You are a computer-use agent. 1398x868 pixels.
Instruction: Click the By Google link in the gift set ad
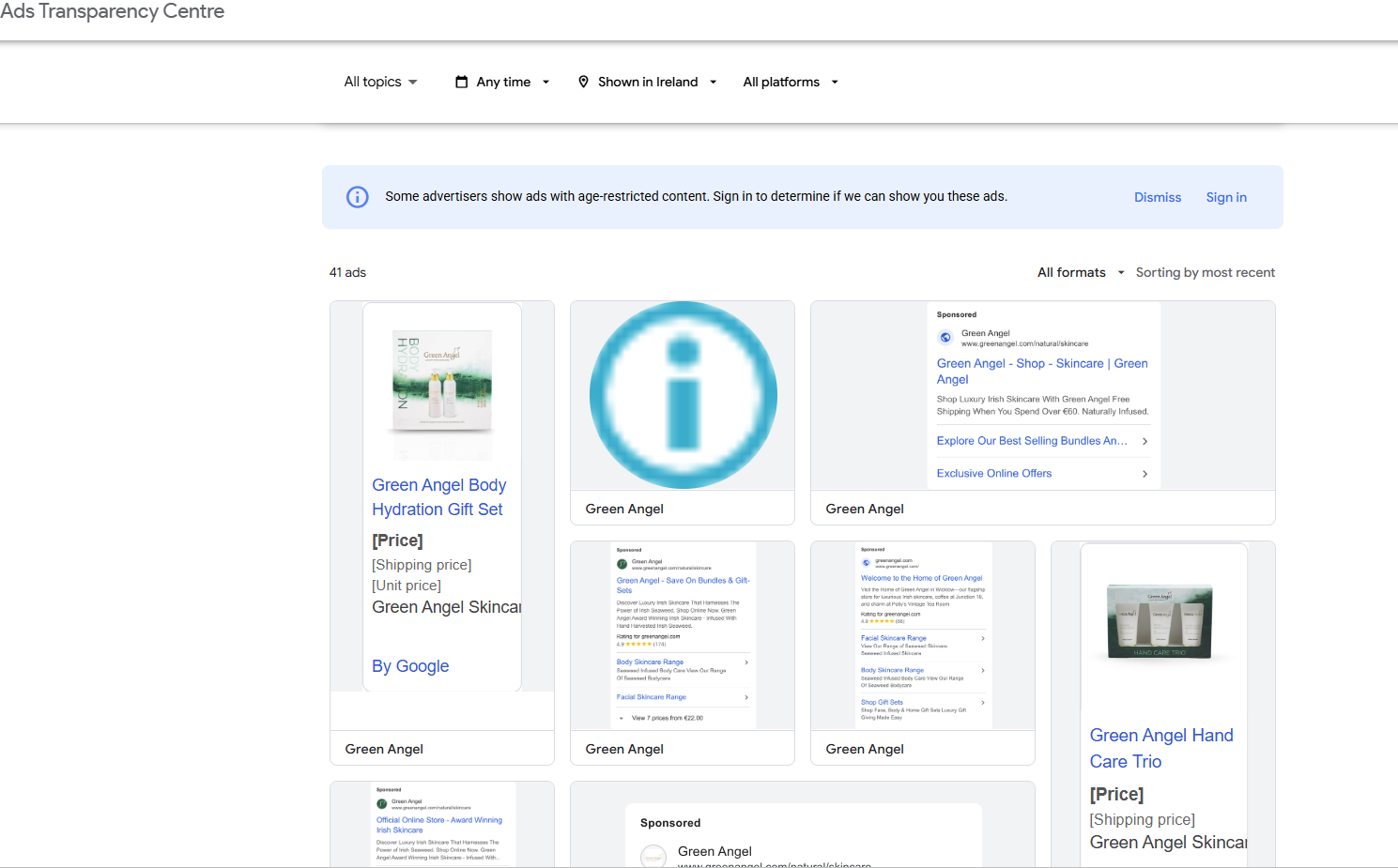coord(410,666)
